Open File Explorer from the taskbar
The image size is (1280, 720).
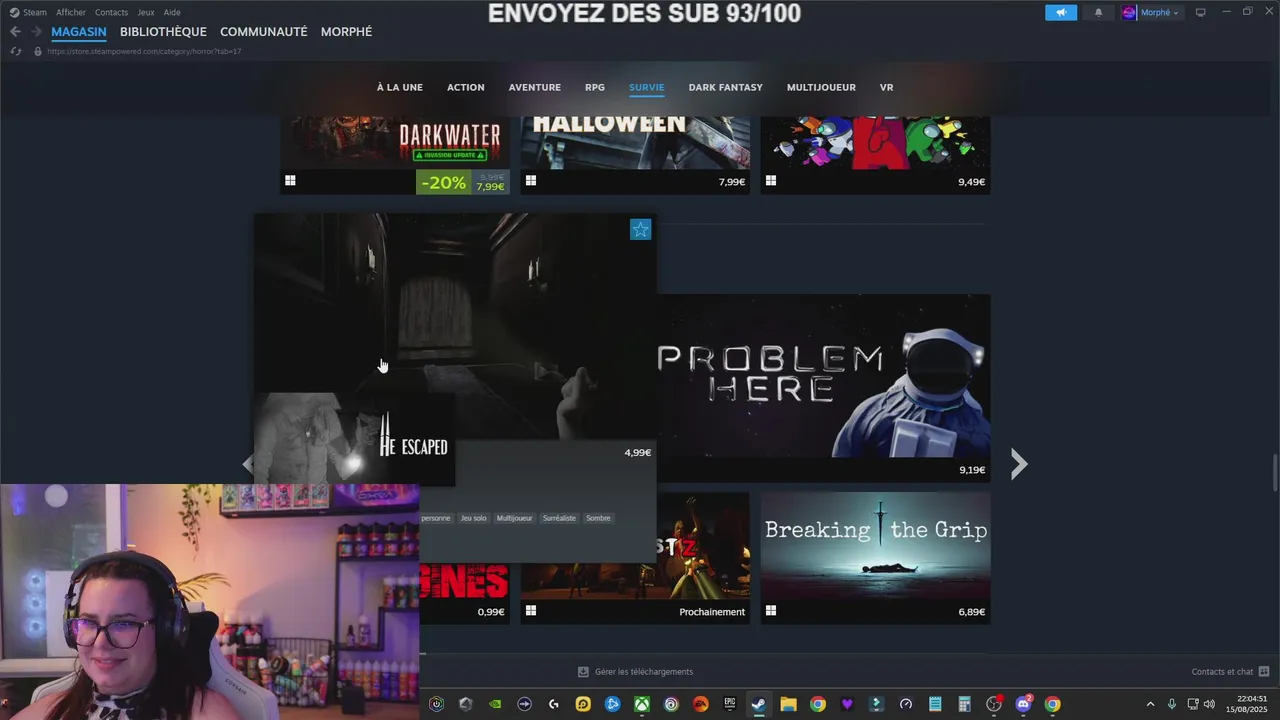click(788, 704)
